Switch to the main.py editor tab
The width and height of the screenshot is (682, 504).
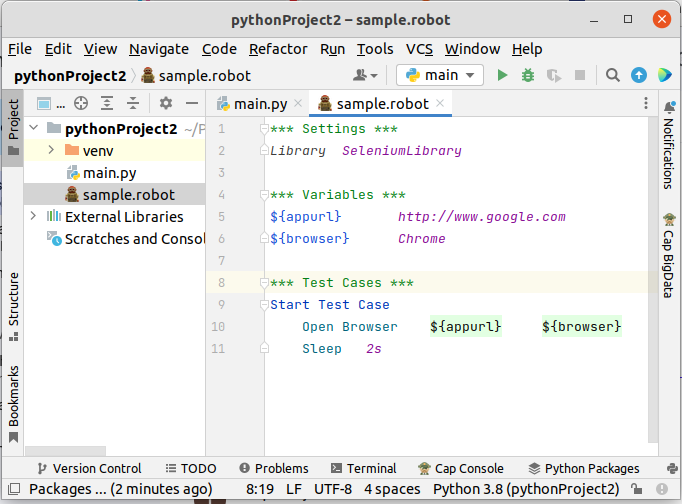coord(258,103)
